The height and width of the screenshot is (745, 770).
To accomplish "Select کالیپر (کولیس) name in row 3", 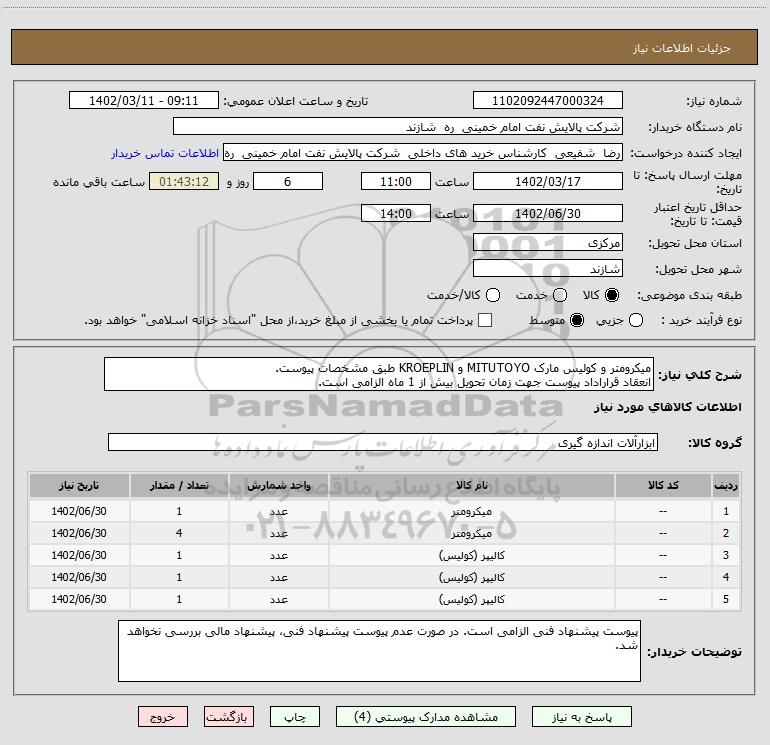I will 471,555.
